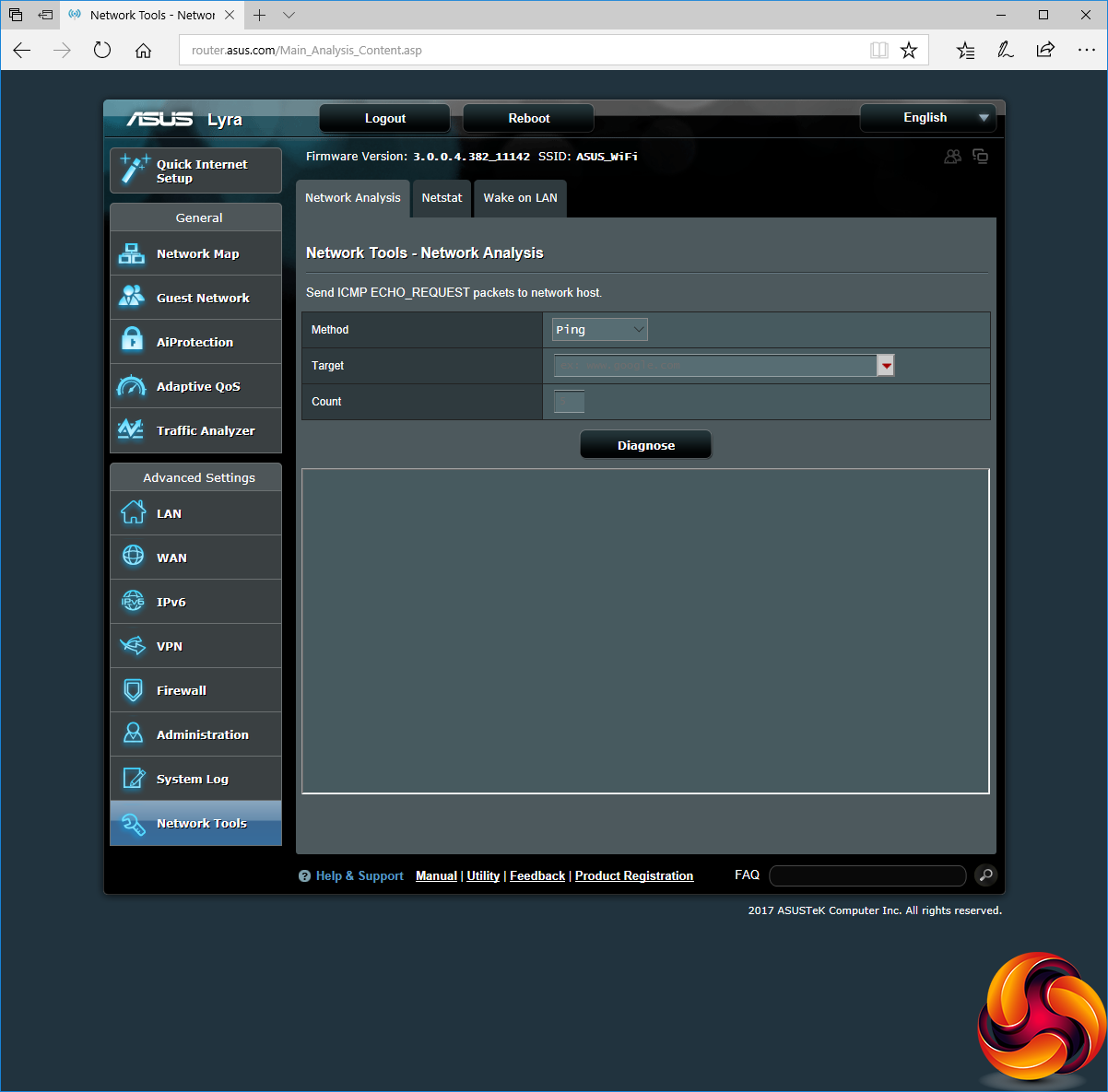Open the System Log page
1108x1092 pixels.
[x=195, y=779]
